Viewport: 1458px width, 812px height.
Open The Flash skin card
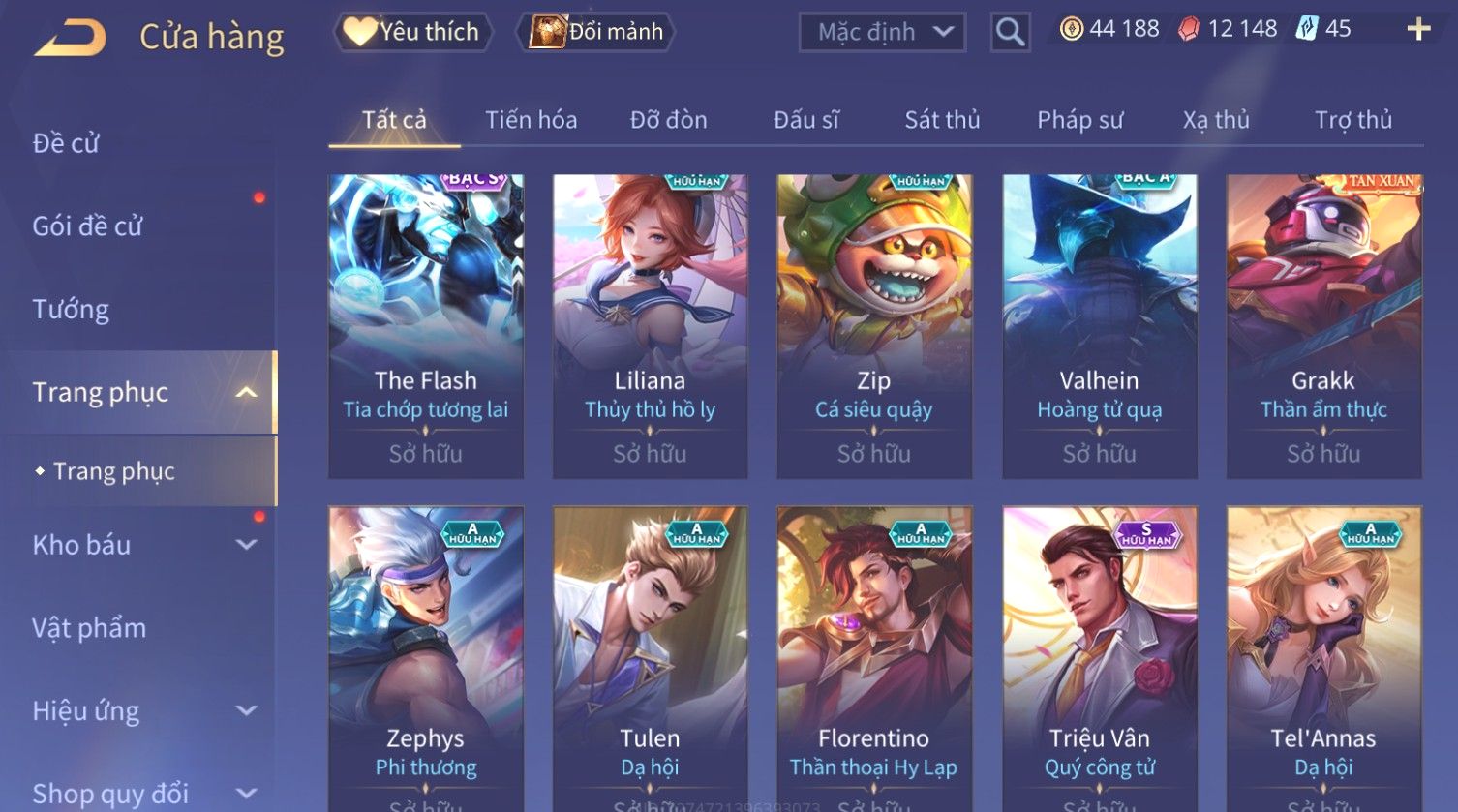pyautogui.click(x=426, y=326)
